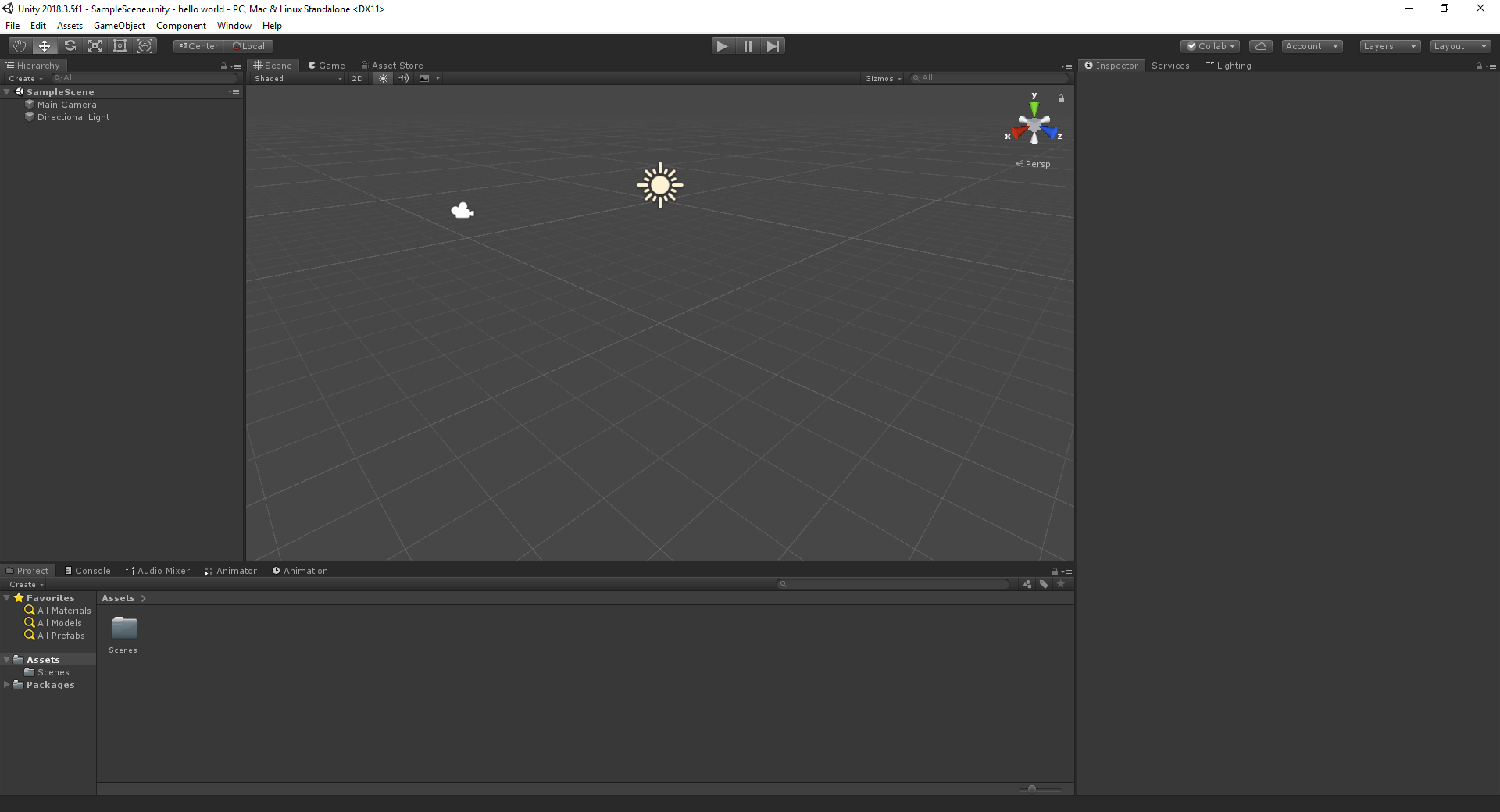Screen dimensions: 1500x812
Task: Select the Scale tool
Action: pos(95,45)
